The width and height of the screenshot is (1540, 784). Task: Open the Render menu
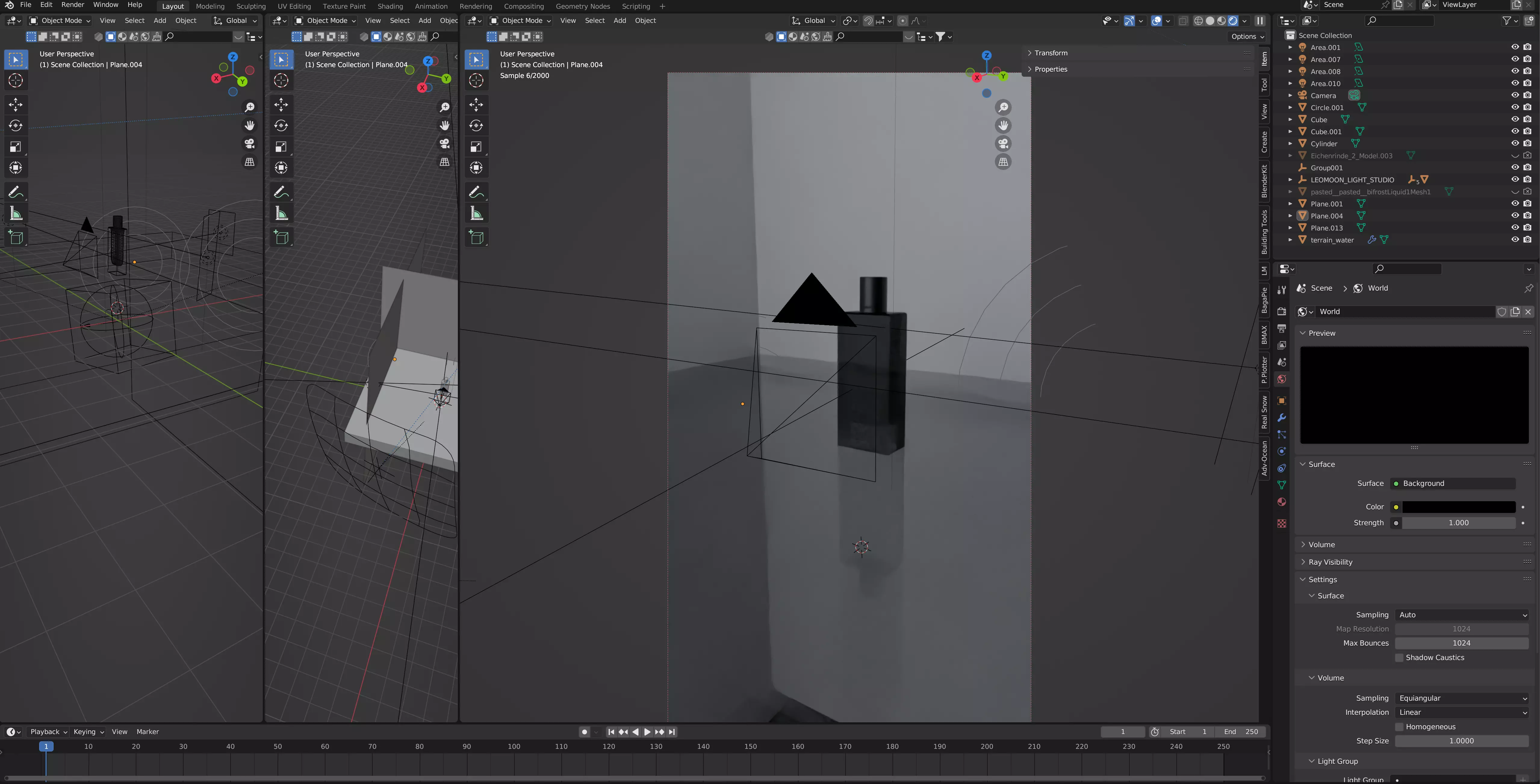click(72, 5)
